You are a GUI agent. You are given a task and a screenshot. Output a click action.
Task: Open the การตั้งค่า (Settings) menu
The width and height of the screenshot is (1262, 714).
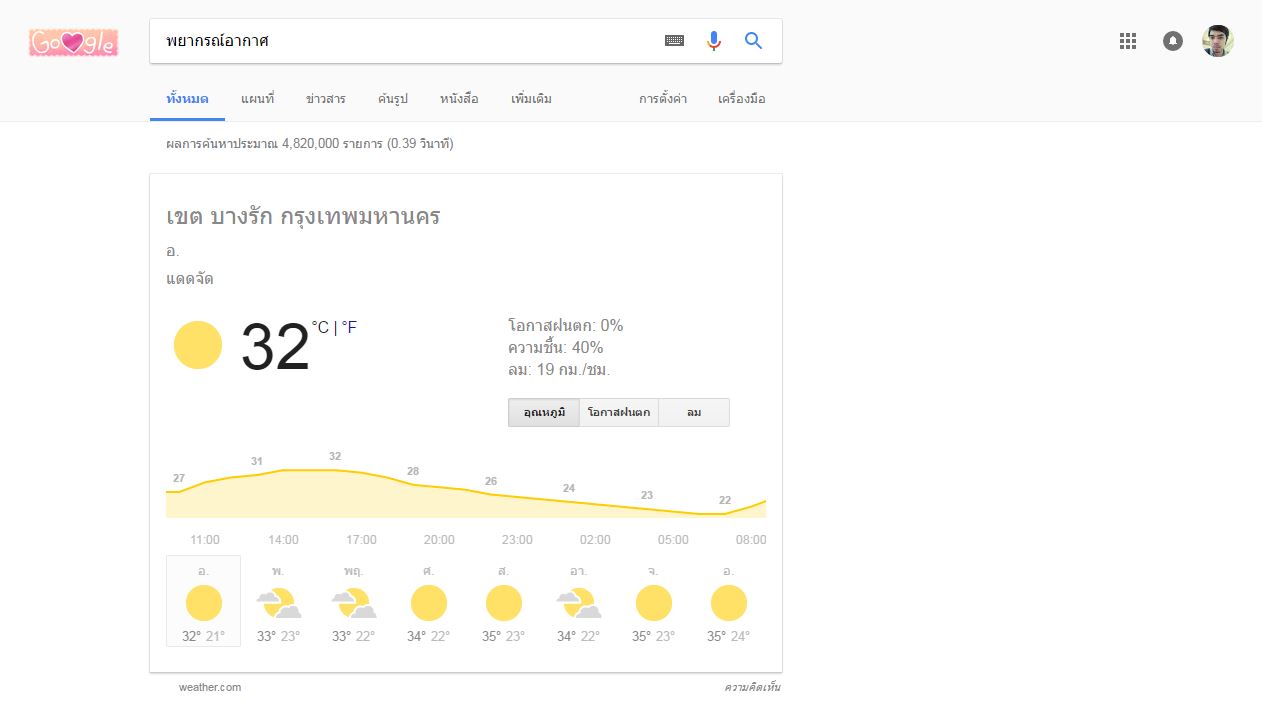663,99
